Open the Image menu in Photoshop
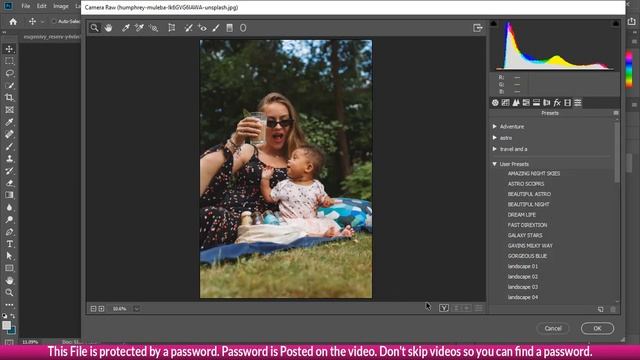This screenshot has width=640, height=360. tap(61, 6)
